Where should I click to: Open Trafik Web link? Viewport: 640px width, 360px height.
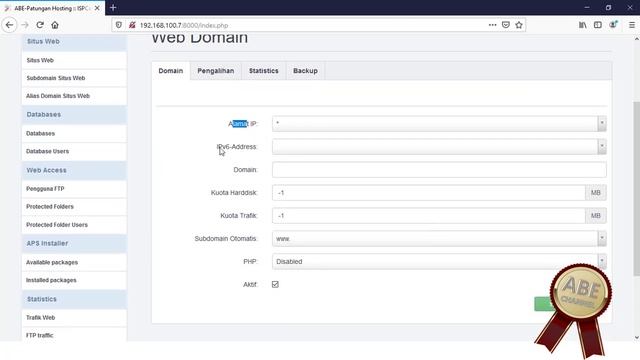(74, 318)
